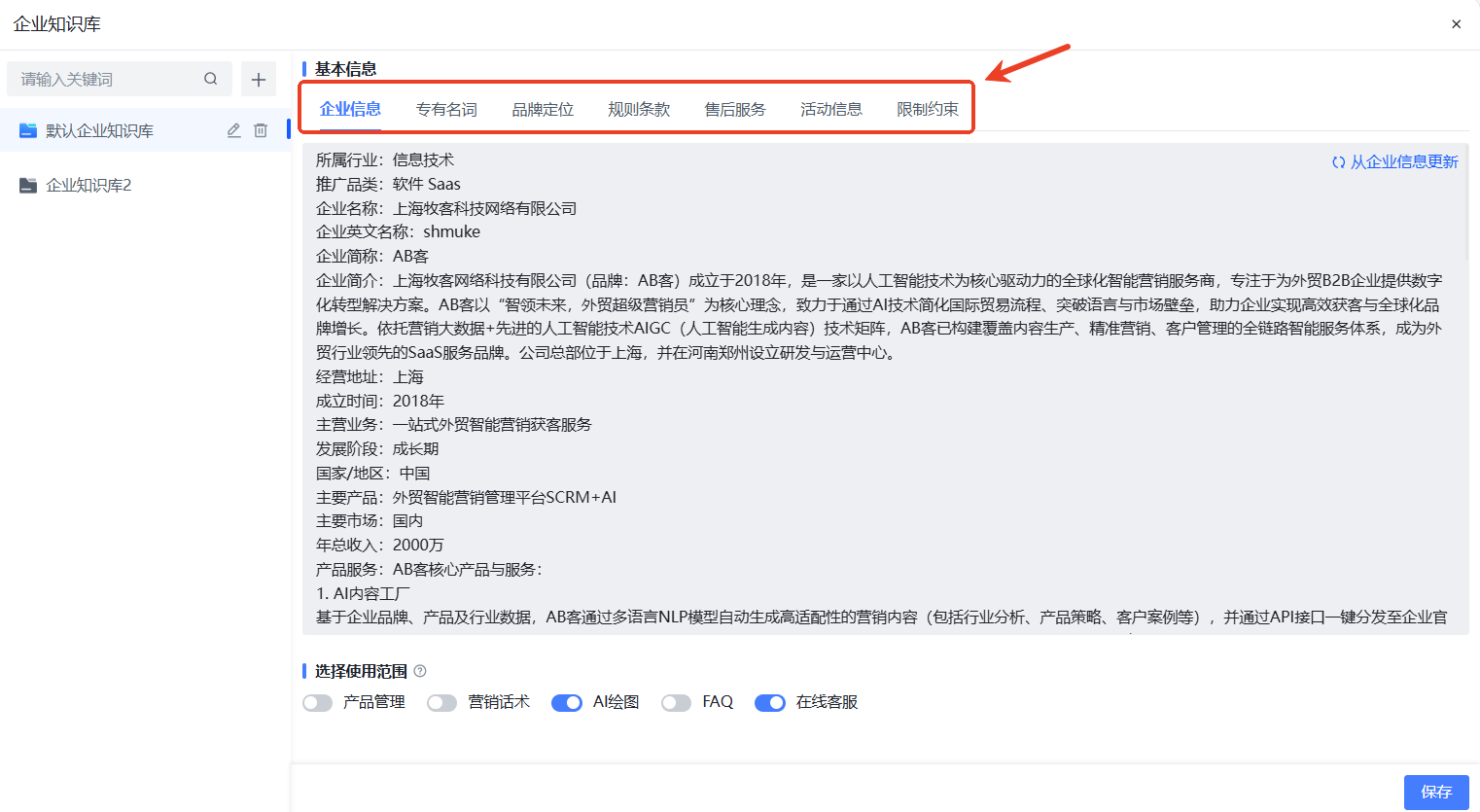
Task: Turn on the 营销话术 switch
Action: 441,702
